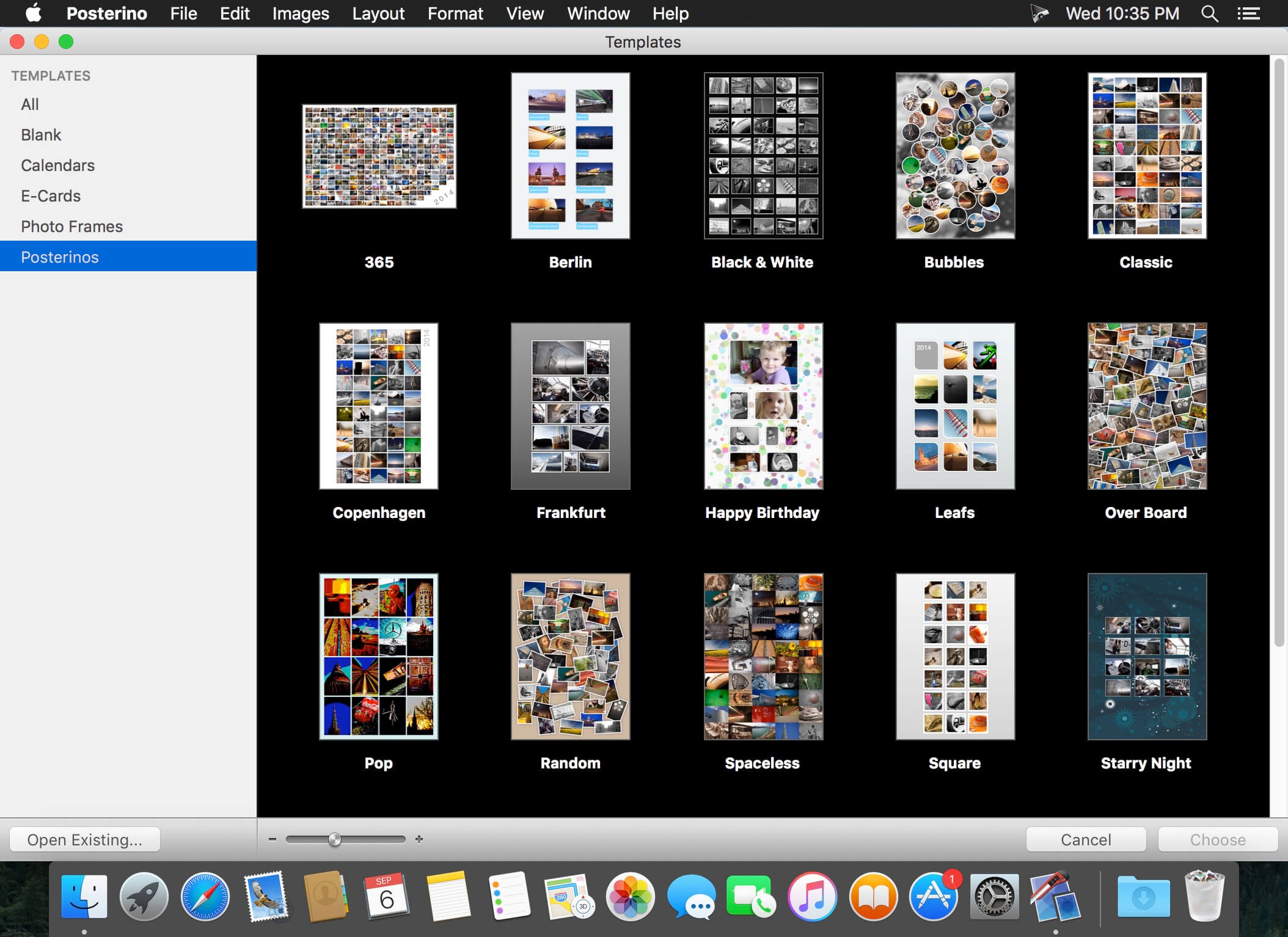Screen dimensions: 1288x937
Task: Select the Berlin template thumbnail
Action: tap(570, 156)
